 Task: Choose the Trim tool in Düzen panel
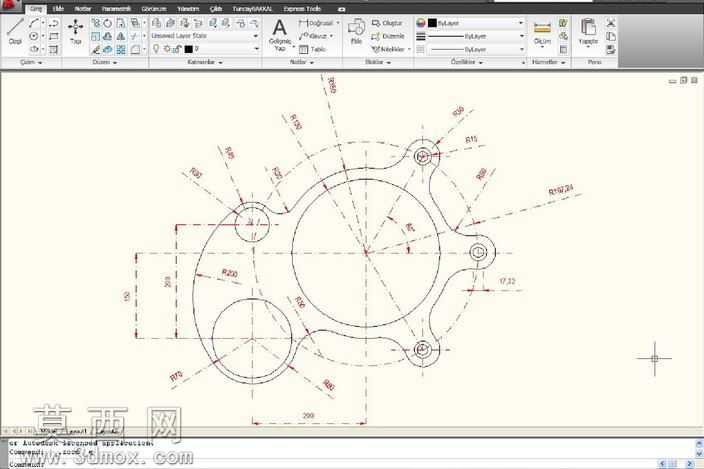click(x=134, y=36)
